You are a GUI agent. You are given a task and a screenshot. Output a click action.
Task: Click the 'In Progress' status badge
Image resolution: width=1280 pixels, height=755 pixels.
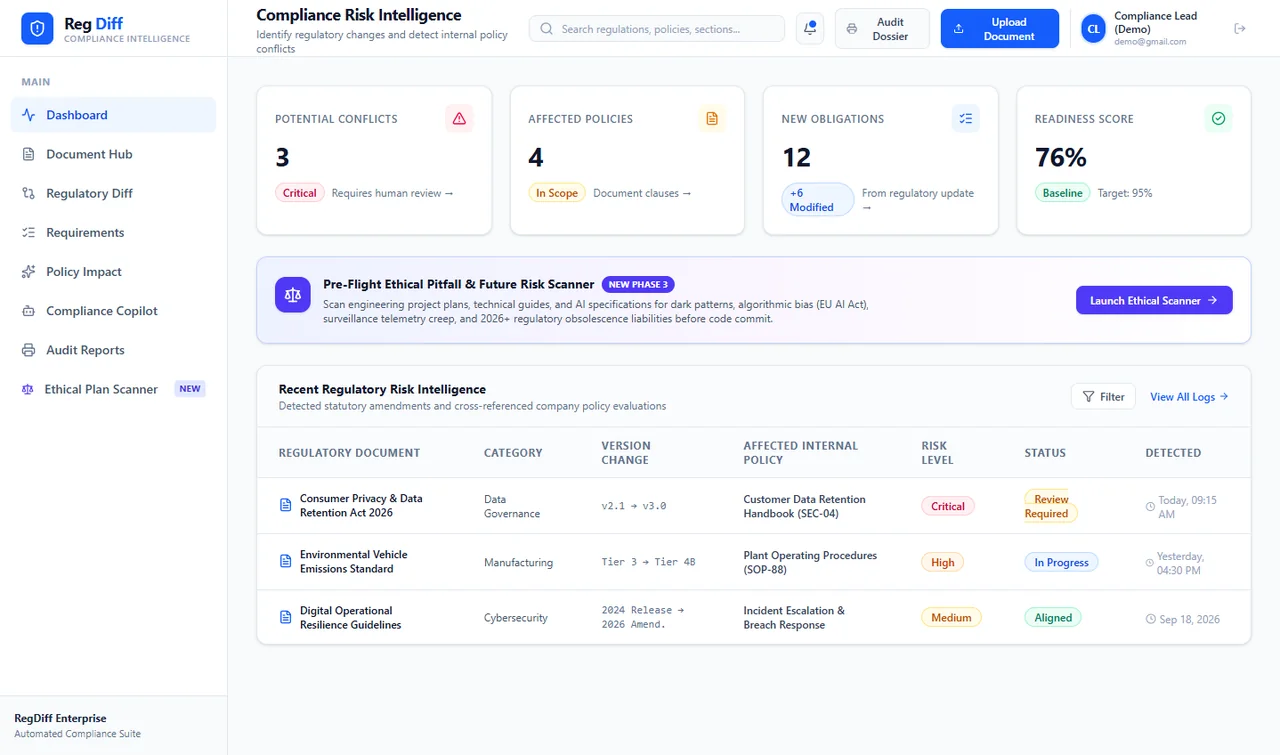(x=1061, y=563)
